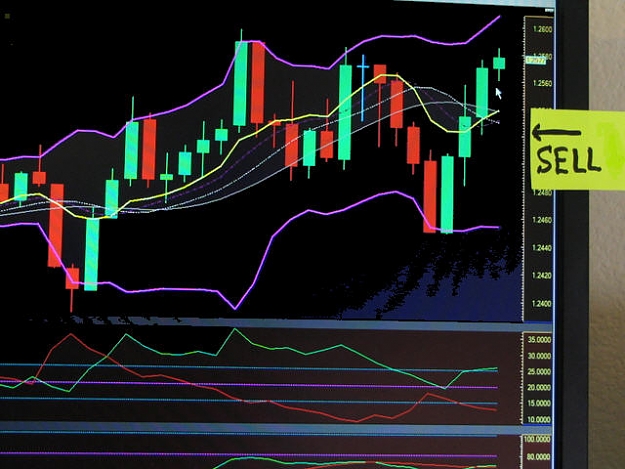The width and height of the screenshot is (625, 469).
Task: Select the blue cross-shaped doji candle
Action: tap(363, 88)
